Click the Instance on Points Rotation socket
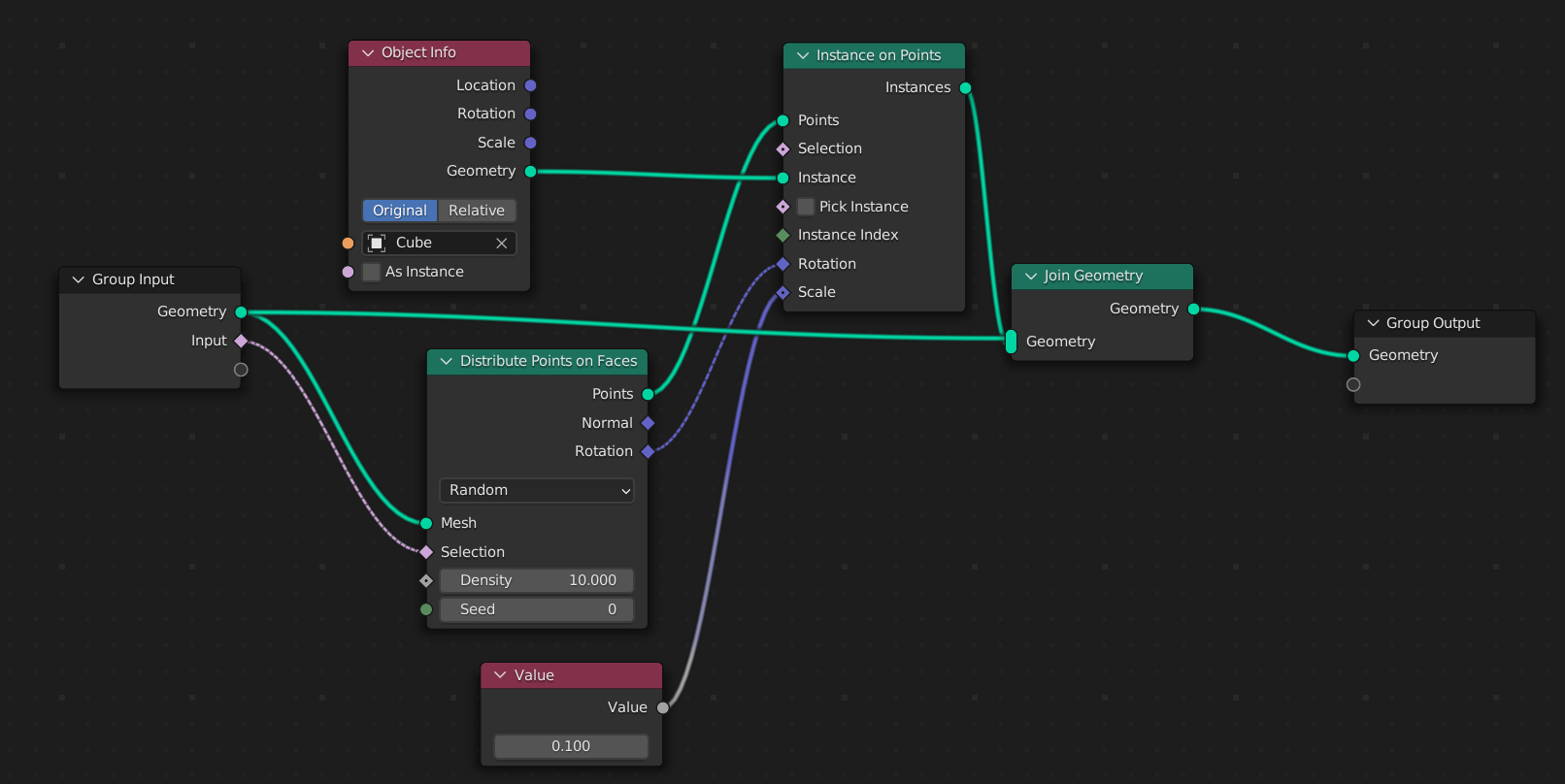1565x784 pixels. tap(783, 264)
